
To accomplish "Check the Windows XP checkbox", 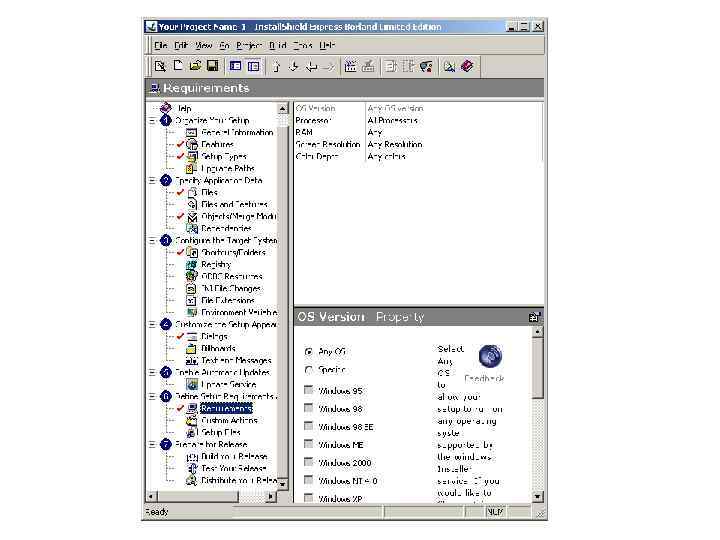I will click(309, 498).
